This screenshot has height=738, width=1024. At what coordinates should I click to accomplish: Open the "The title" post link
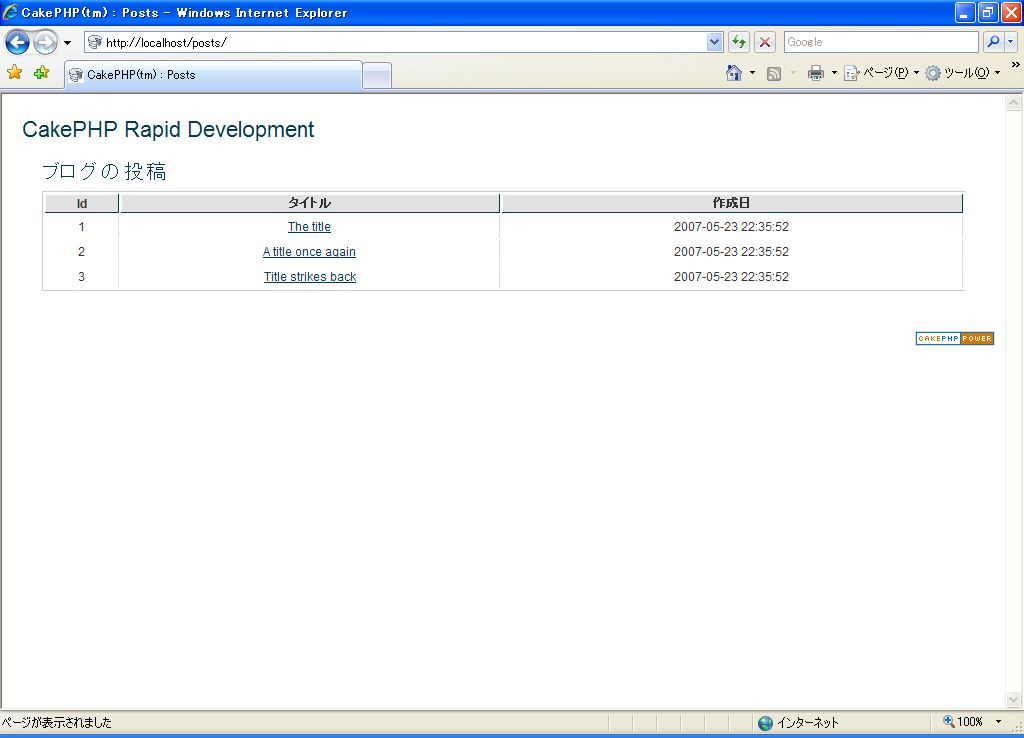click(309, 227)
